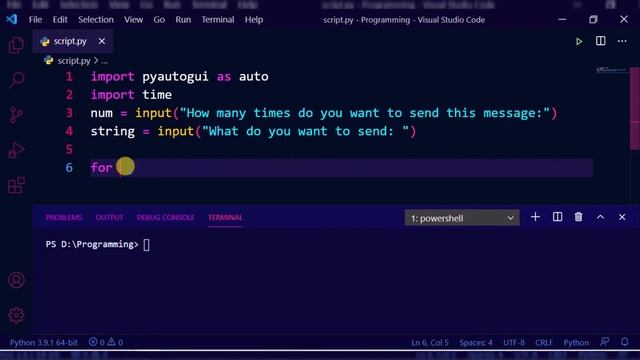The width and height of the screenshot is (640, 360).
Task: Open the Explorer view in activity bar
Action: pyautogui.click(x=16, y=45)
